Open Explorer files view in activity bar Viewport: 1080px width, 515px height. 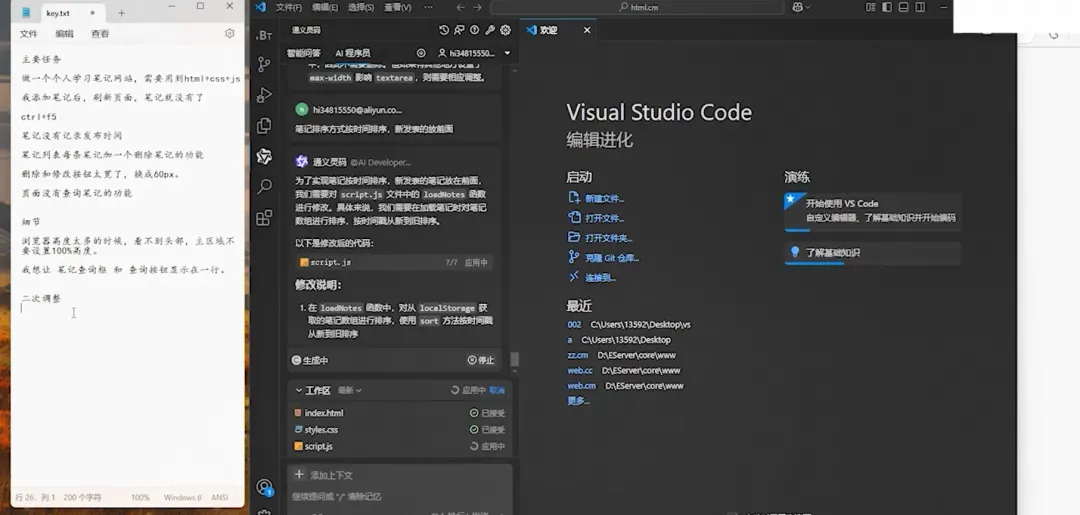[x=264, y=126]
